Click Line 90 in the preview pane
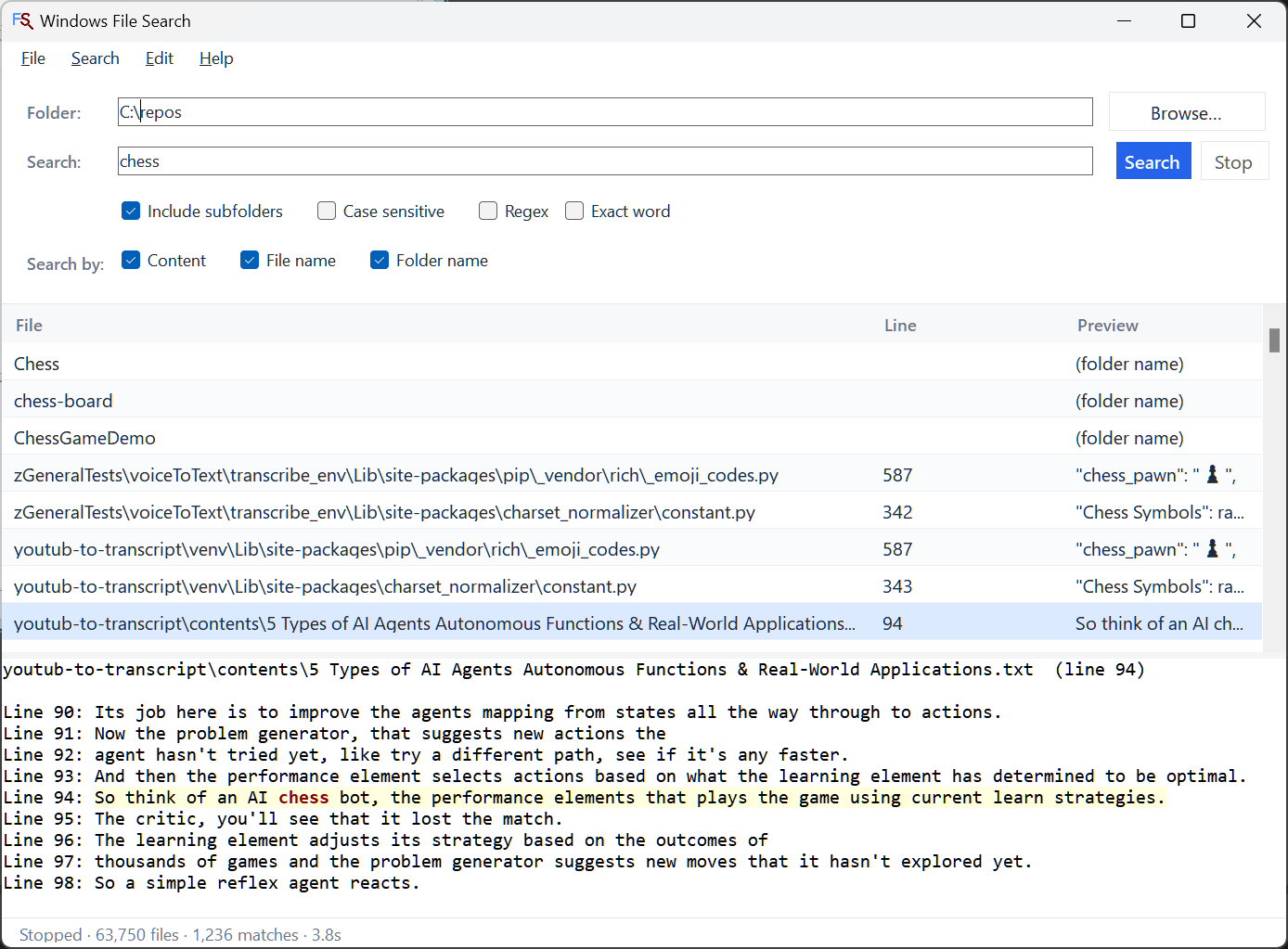This screenshot has height=949, width=1288. click(502, 712)
